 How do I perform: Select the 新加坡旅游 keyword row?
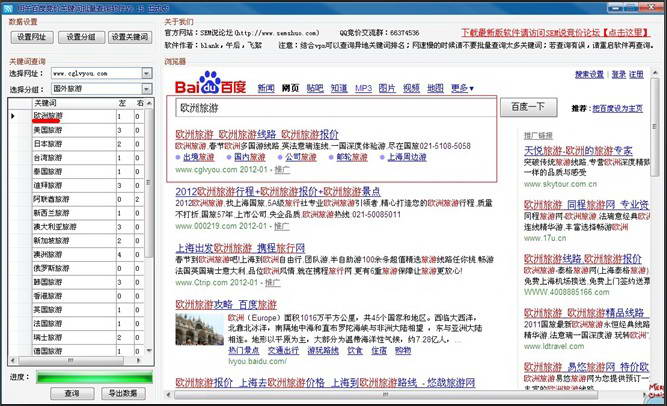click(77, 241)
